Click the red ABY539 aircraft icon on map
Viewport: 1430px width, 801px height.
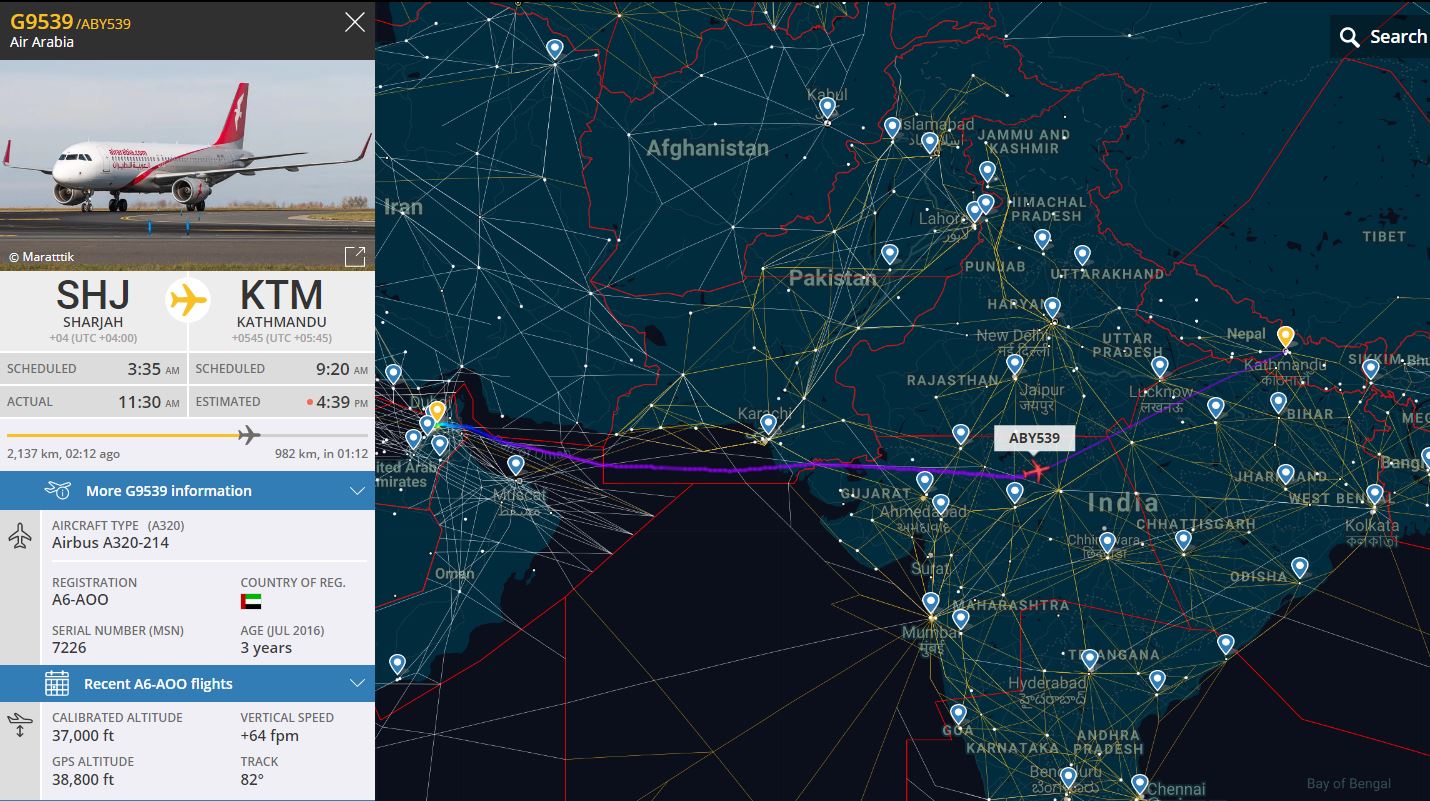click(1038, 470)
